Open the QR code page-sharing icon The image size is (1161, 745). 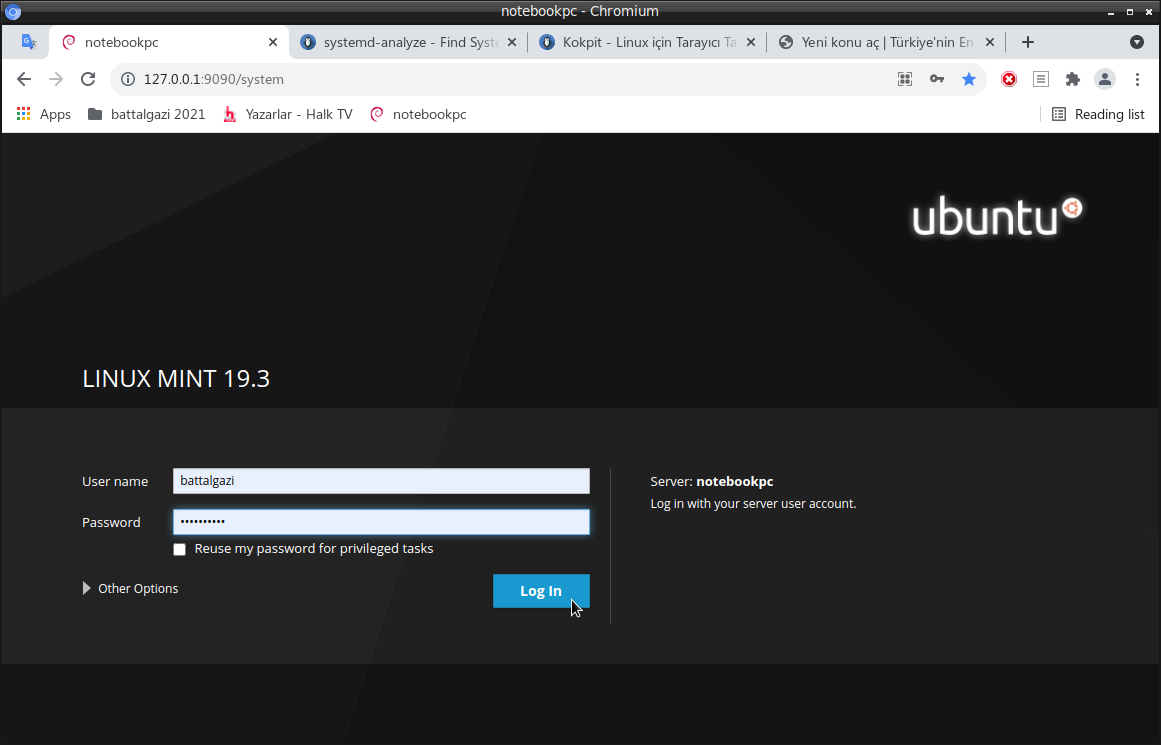click(x=905, y=79)
